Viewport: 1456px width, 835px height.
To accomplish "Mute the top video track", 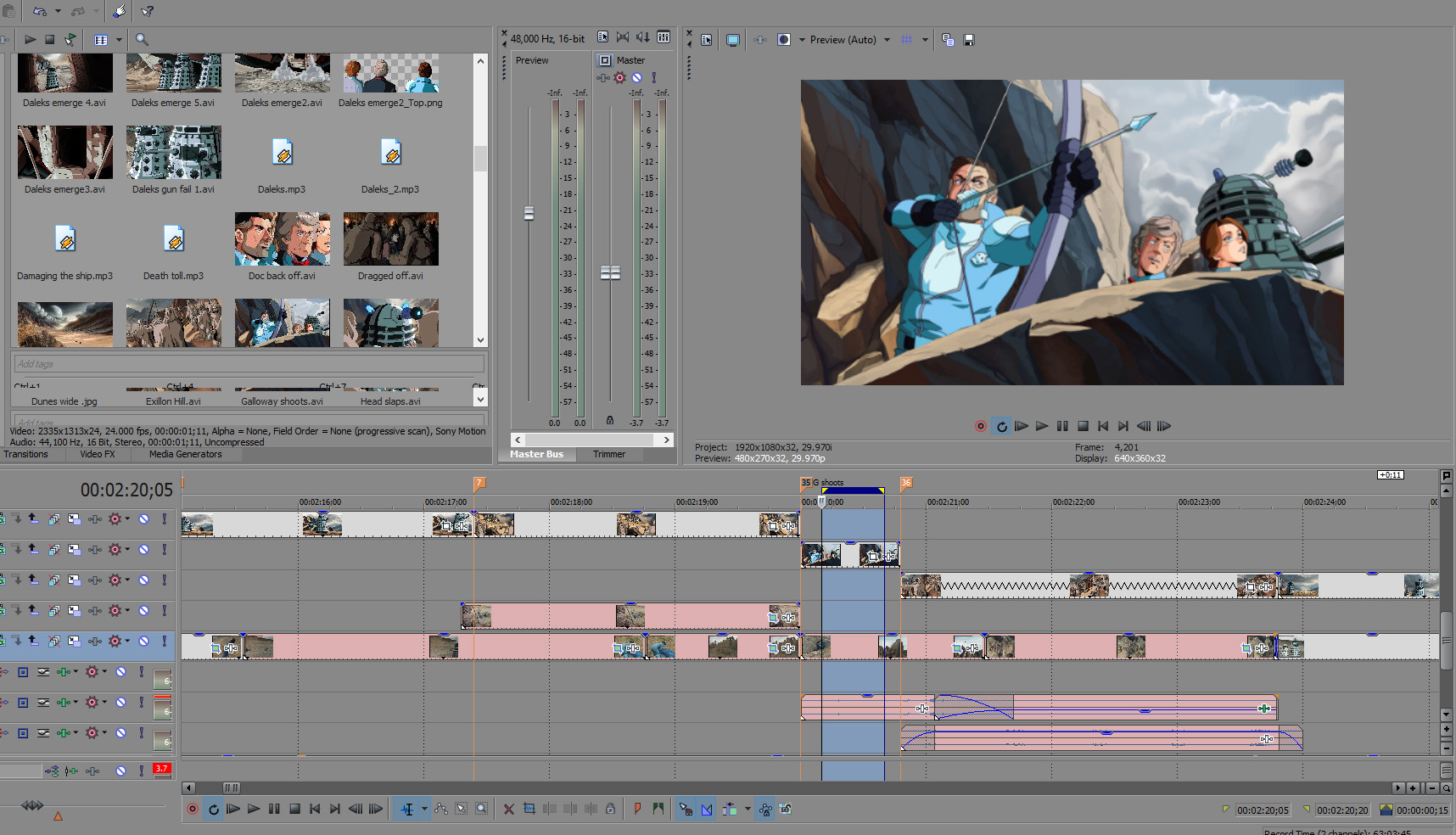I will click(143, 519).
